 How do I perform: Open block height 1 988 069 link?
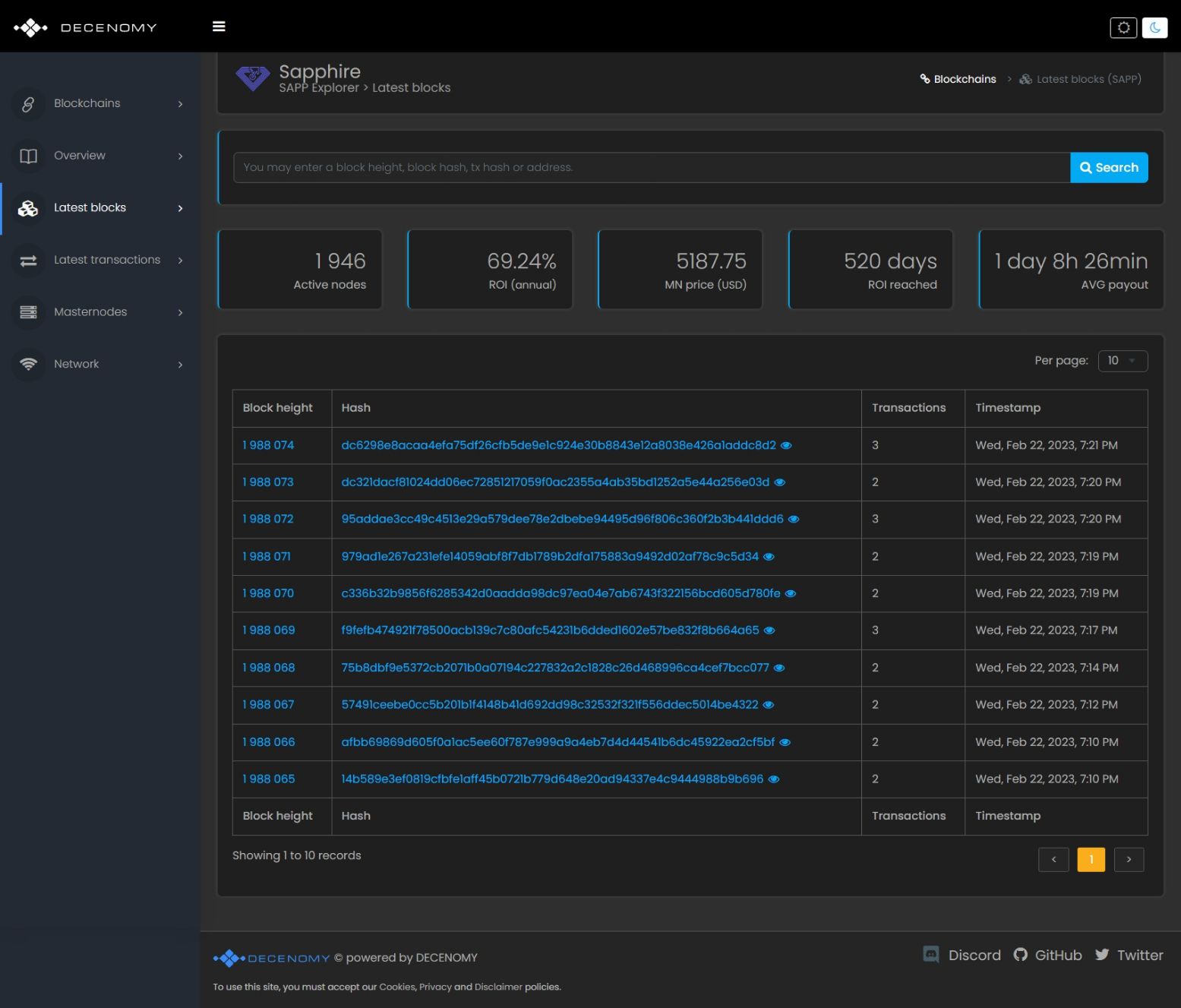(269, 630)
